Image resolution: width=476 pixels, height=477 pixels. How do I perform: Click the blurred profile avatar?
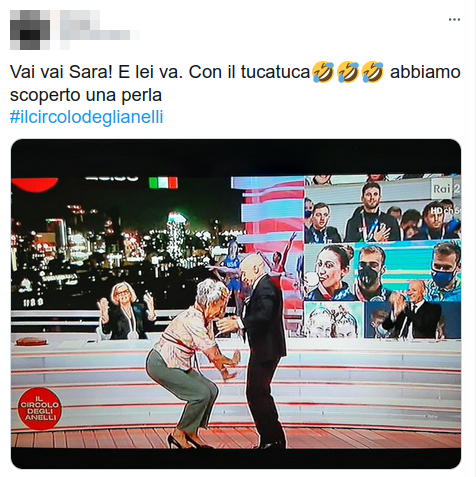(x=30, y=30)
